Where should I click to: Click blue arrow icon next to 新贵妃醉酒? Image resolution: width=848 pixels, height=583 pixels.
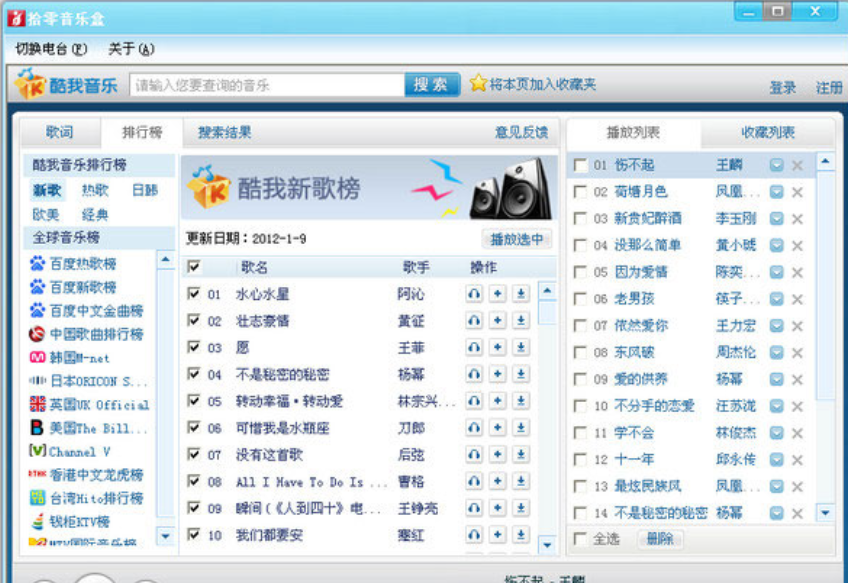click(777, 218)
